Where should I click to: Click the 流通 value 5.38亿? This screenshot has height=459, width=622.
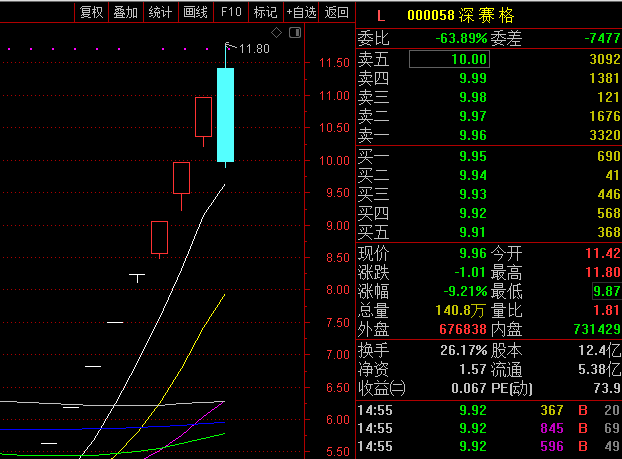point(599,369)
